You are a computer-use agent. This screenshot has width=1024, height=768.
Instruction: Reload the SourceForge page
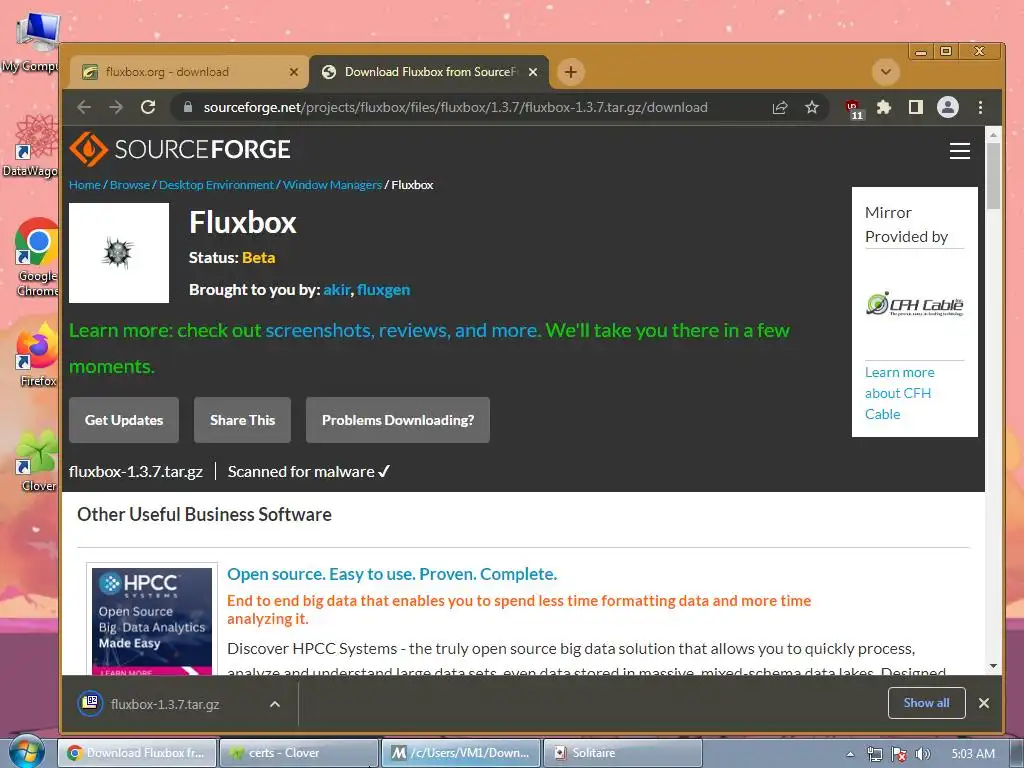[148, 107]
